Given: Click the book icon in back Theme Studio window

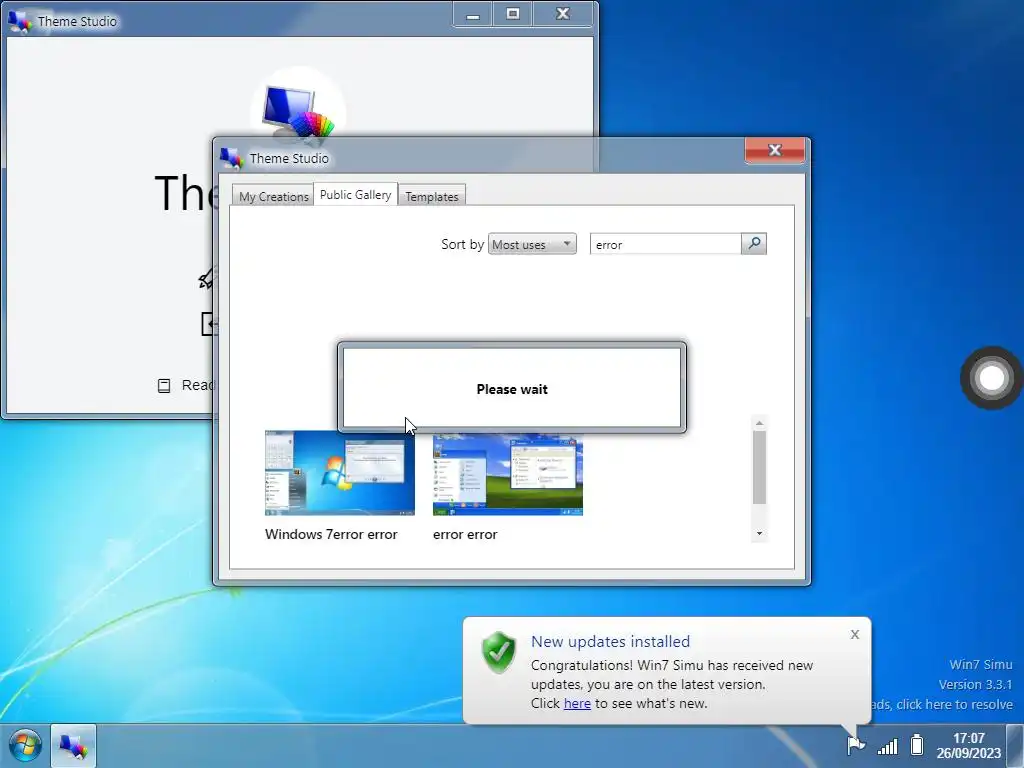Looking at the screenshot, I should (164, 385).
